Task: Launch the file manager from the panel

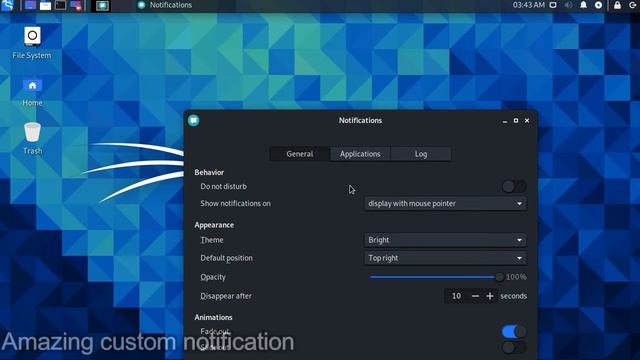Action: [x=45, y=5]
